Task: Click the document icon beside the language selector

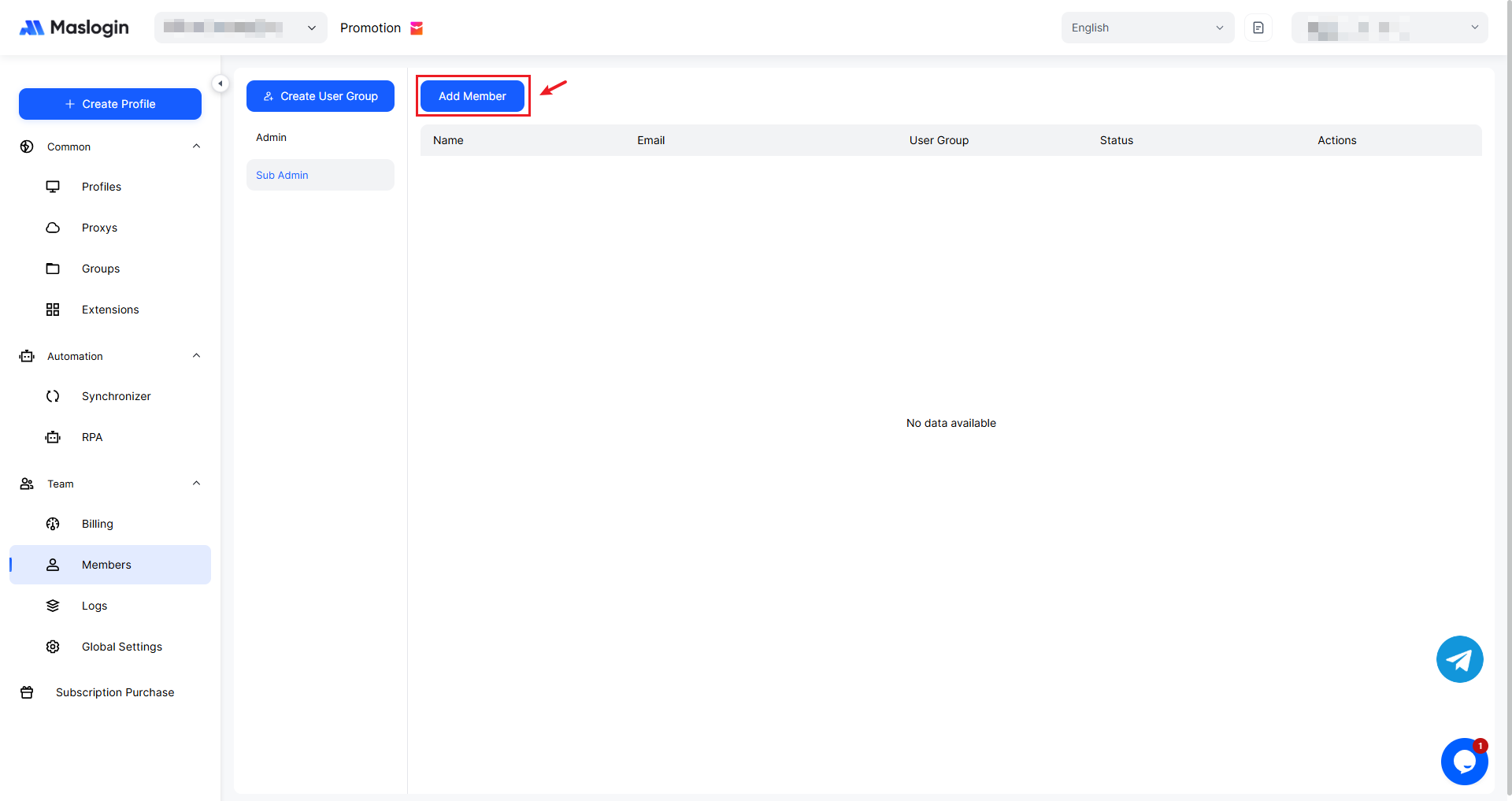Action: (1258, 28)
